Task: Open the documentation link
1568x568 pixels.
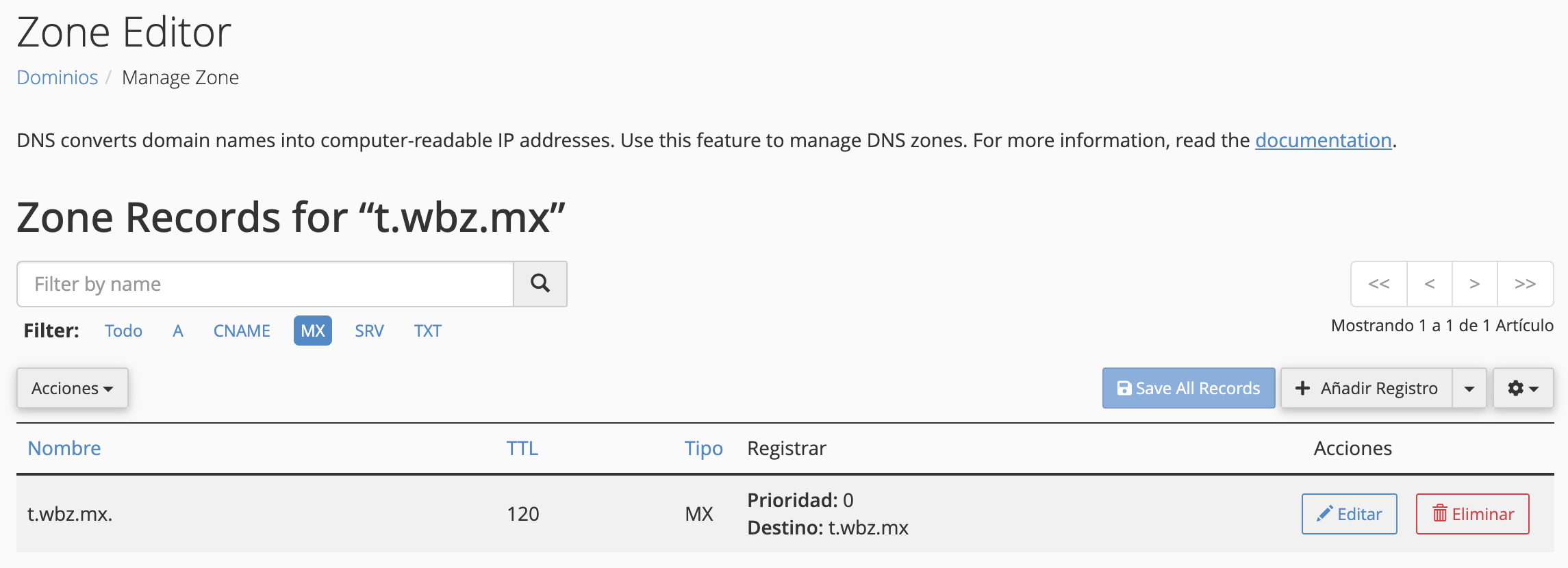Action: (x=1323, y=140)
